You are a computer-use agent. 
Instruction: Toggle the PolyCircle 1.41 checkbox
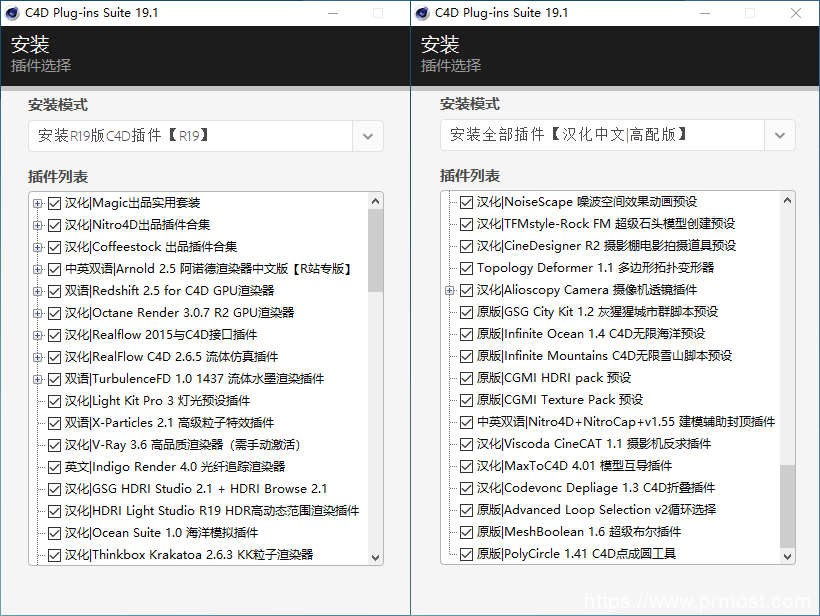click(466, 554)
